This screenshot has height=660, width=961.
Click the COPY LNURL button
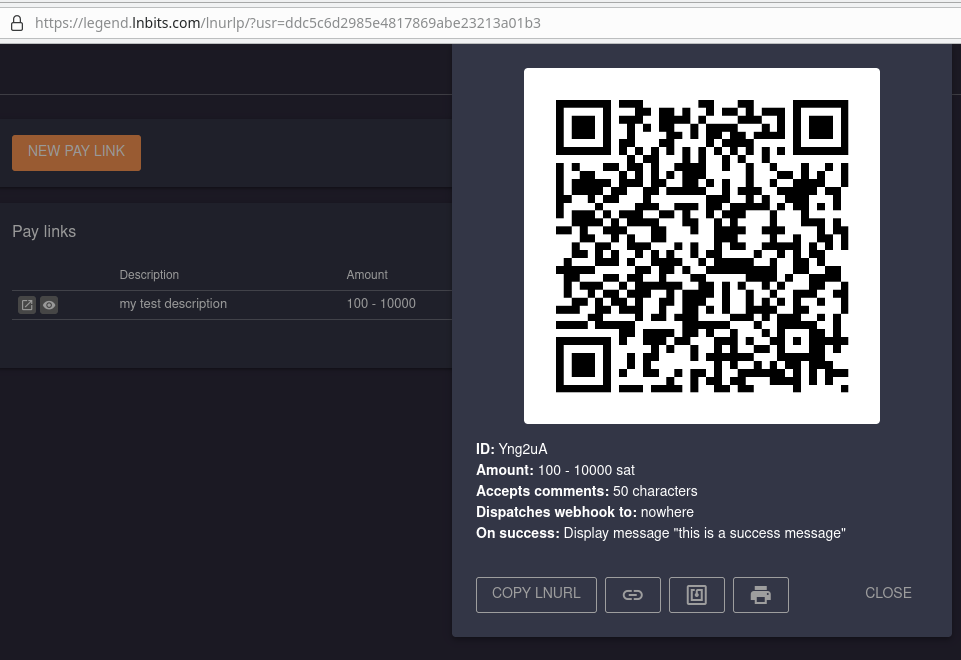point(536,594)
